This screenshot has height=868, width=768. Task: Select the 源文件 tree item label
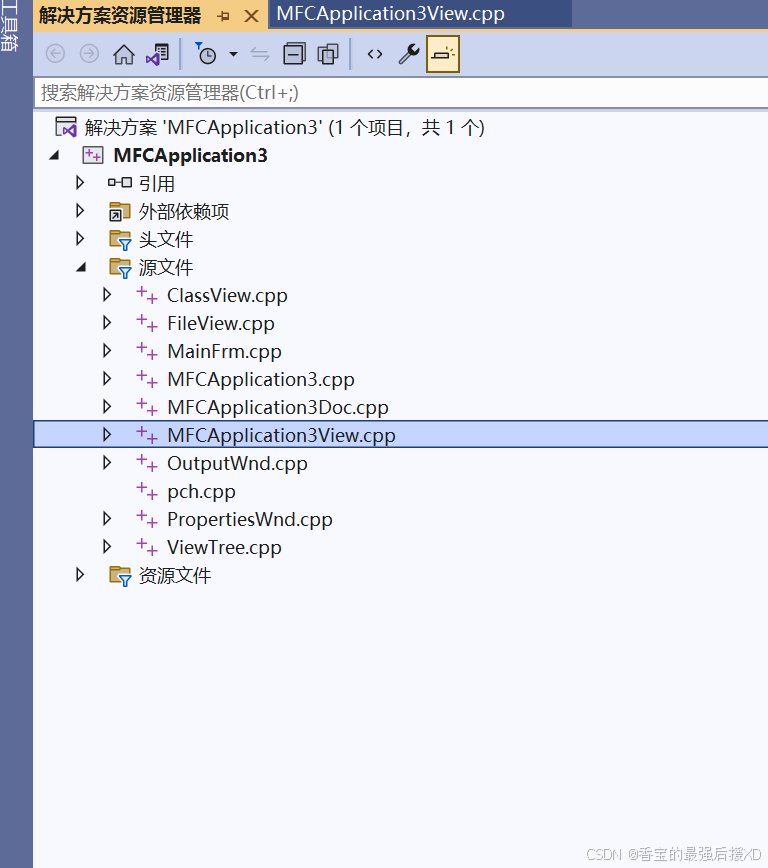pos(166,268)
